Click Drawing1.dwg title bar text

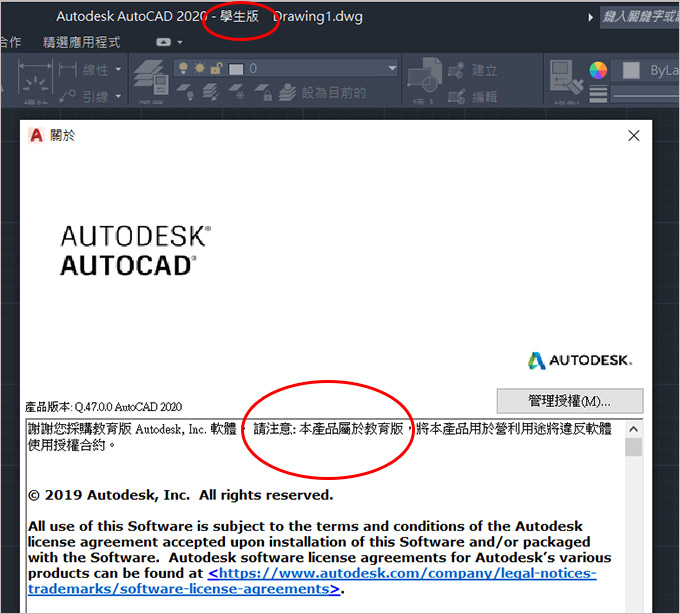pos(317,16)
